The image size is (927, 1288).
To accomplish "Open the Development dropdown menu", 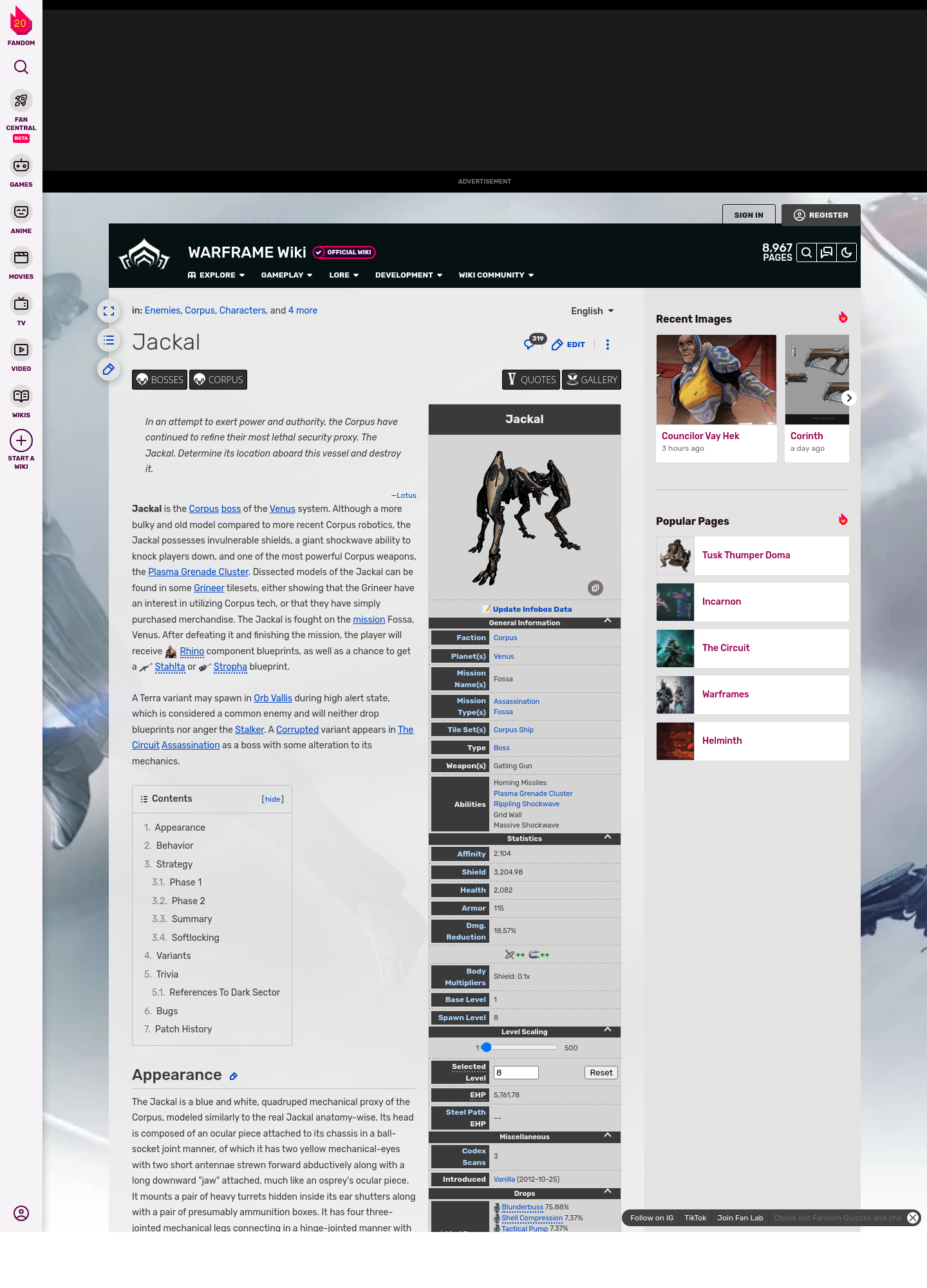I will 409,275.
